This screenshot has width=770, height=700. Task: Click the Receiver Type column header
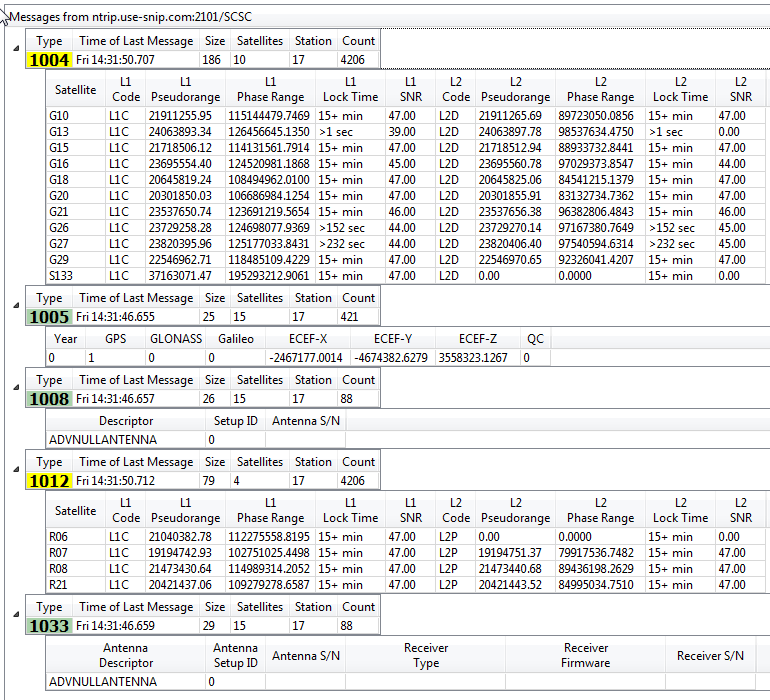pyautogui.click(x=426, y=655)
